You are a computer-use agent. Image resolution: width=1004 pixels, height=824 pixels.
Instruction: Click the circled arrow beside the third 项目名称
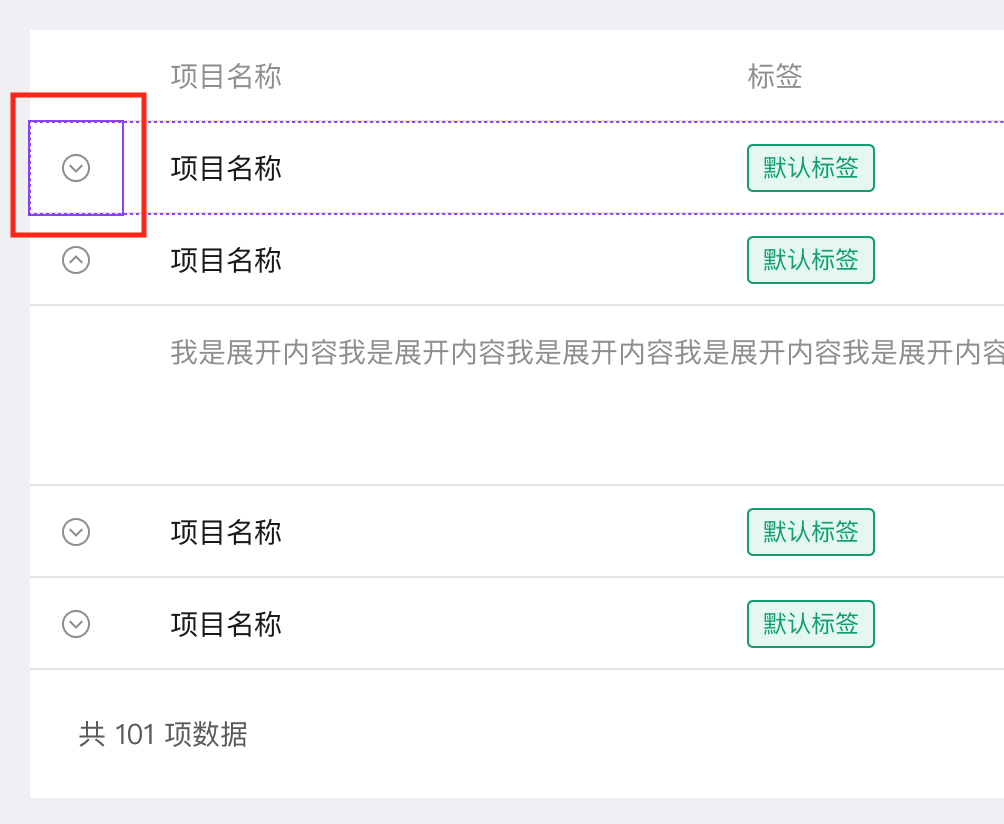75,531
